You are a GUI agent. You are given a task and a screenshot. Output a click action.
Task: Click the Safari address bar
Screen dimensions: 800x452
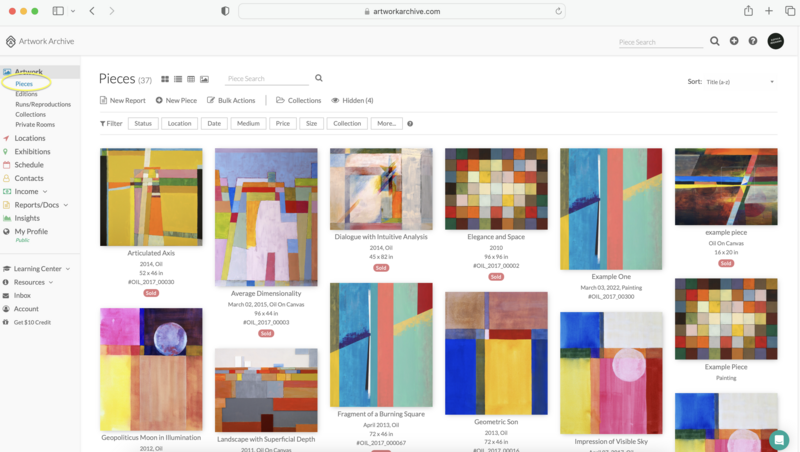coord(402,11)
